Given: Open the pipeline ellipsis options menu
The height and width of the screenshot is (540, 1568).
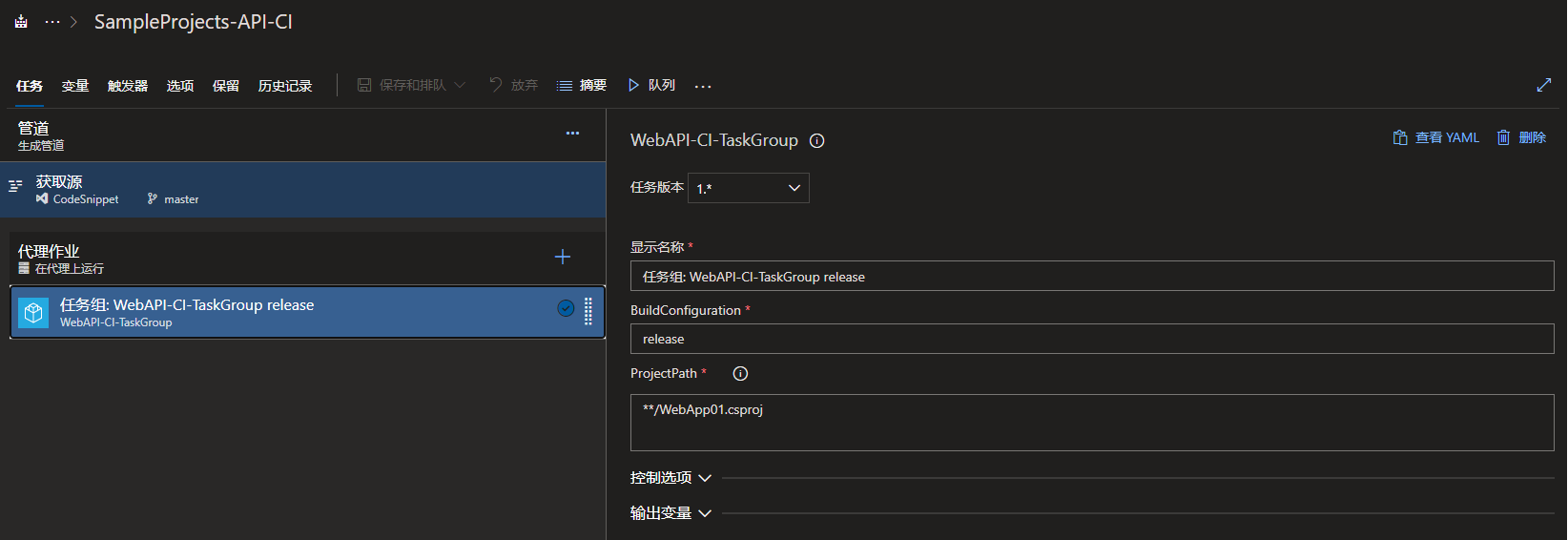Looking at the screenshot, I should coord(572,134).
